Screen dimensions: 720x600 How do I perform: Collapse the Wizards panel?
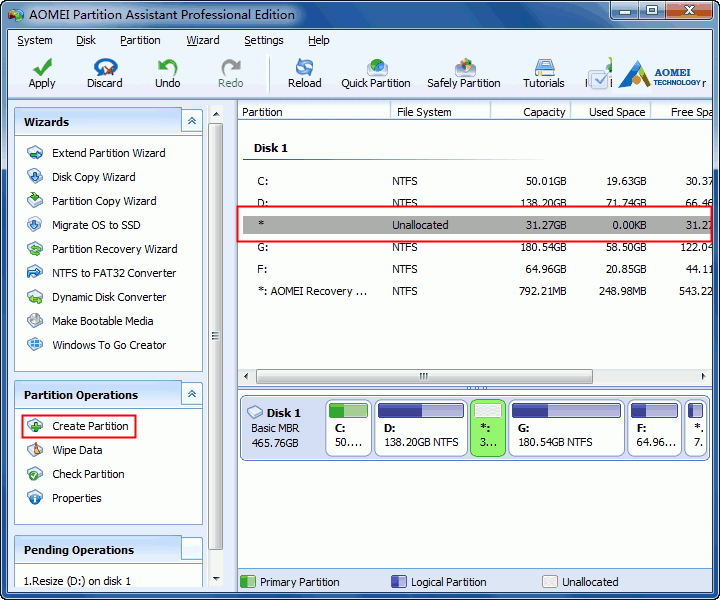pyautogui.click(x=192, y=121)
